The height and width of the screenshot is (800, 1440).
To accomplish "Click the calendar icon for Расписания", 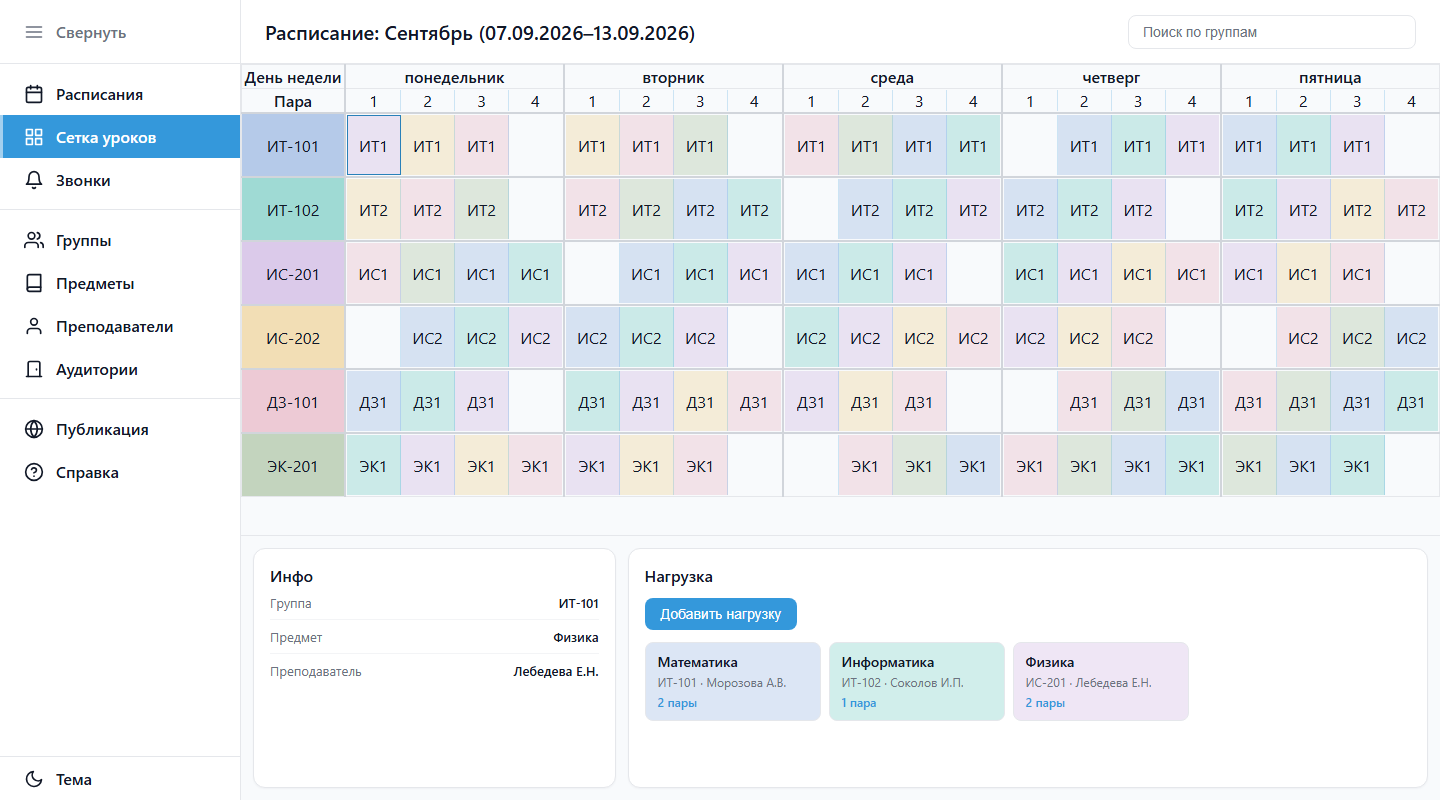I will pyautogui.click(x=34, y=94).
